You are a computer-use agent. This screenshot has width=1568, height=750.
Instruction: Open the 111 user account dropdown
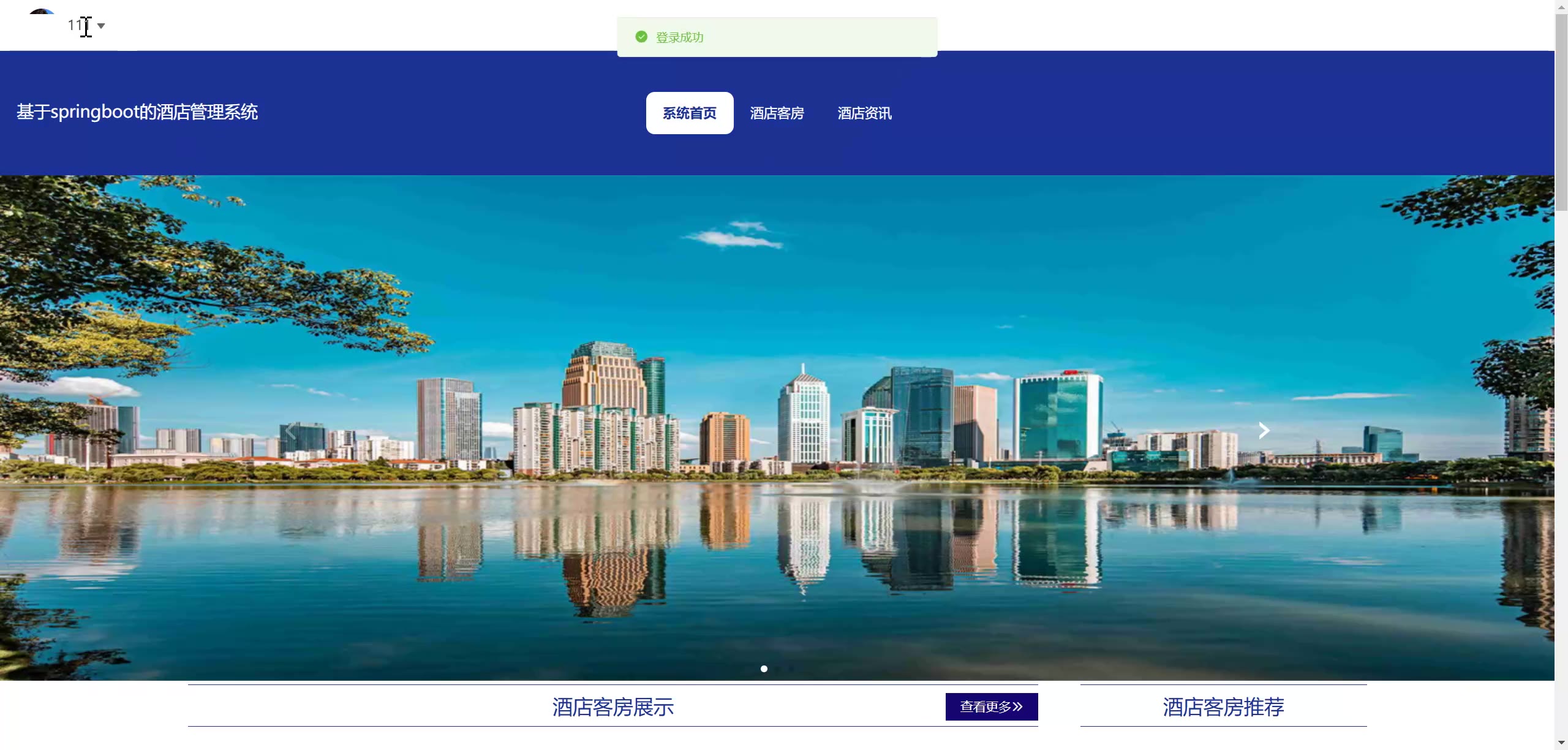coord(78,25)
